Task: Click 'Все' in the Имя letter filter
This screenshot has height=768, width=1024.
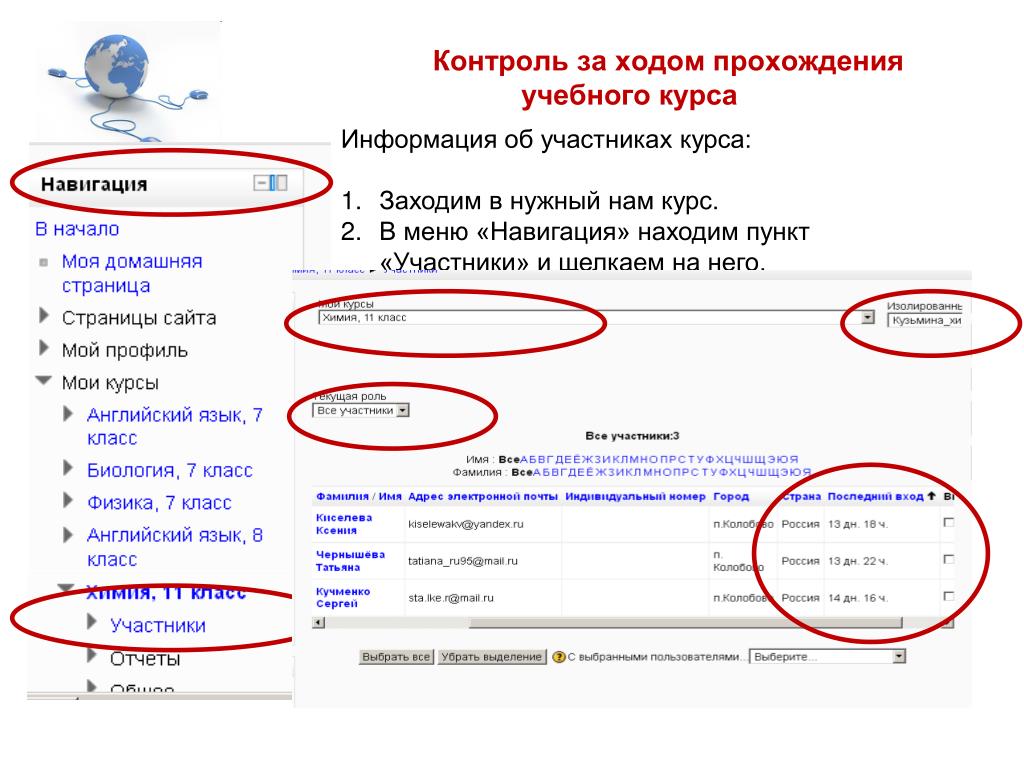Action: pyautogui.click(x=509, y=459)
